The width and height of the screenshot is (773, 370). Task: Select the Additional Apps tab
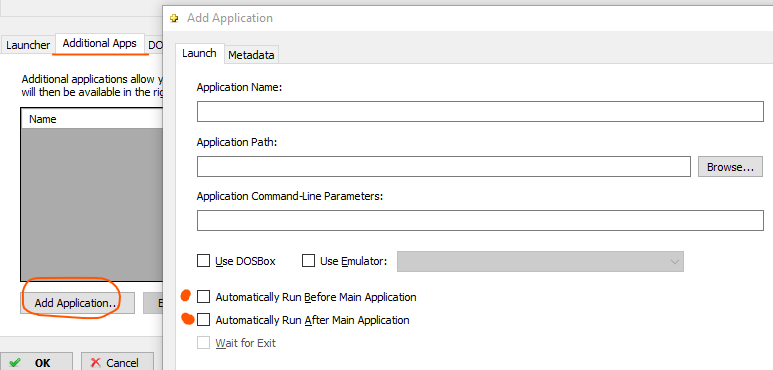(x=100, y=43)
